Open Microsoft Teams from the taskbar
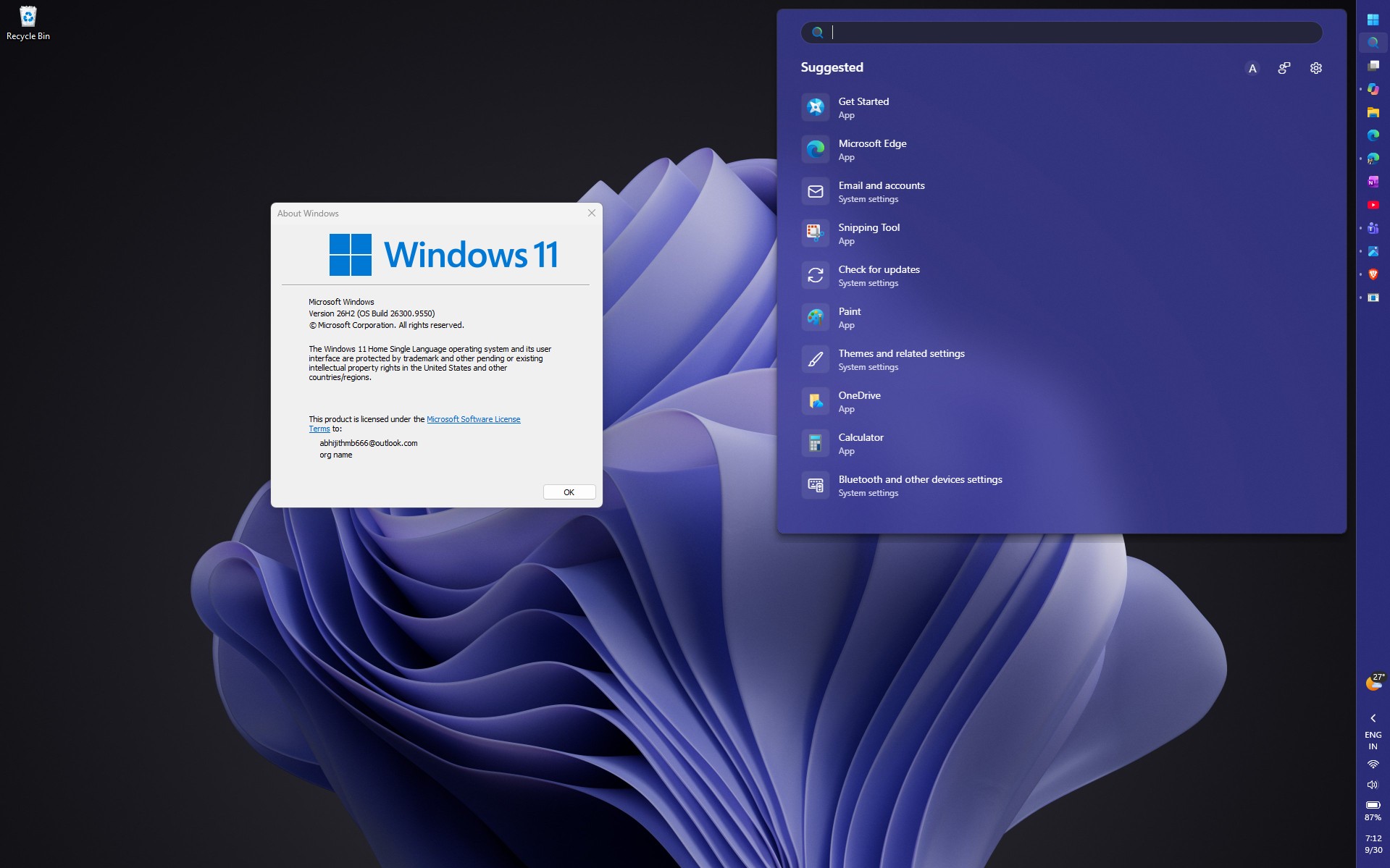 [x=1373, y=228]
